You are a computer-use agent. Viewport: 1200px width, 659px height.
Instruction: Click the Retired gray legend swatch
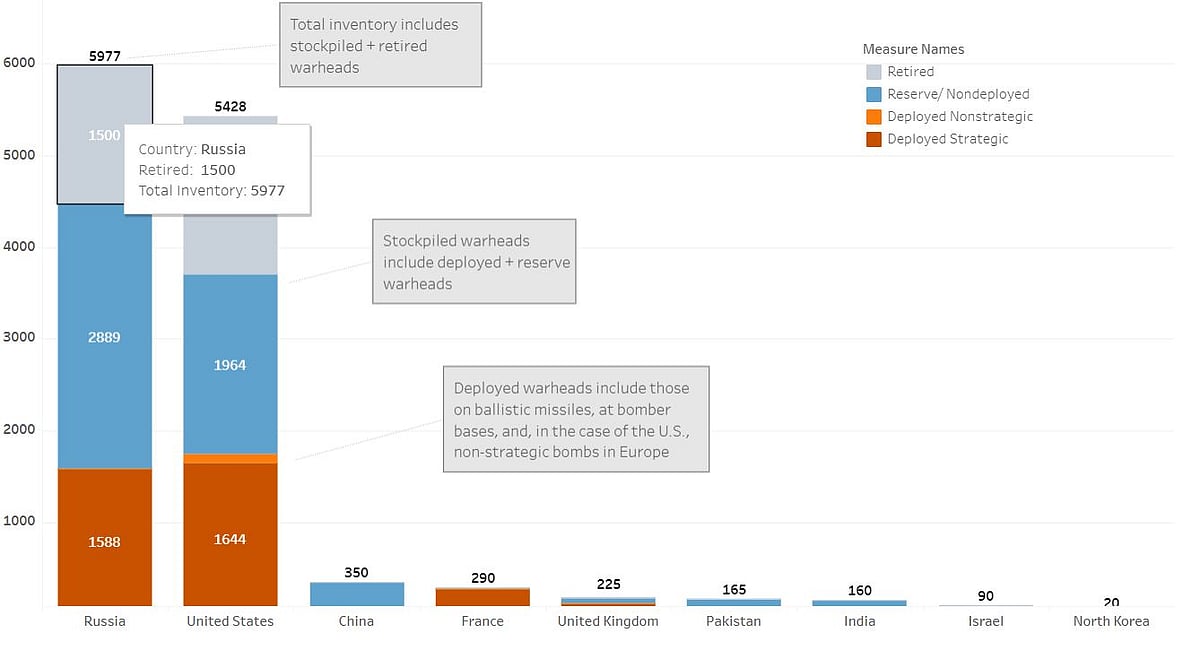pos(874,72)
